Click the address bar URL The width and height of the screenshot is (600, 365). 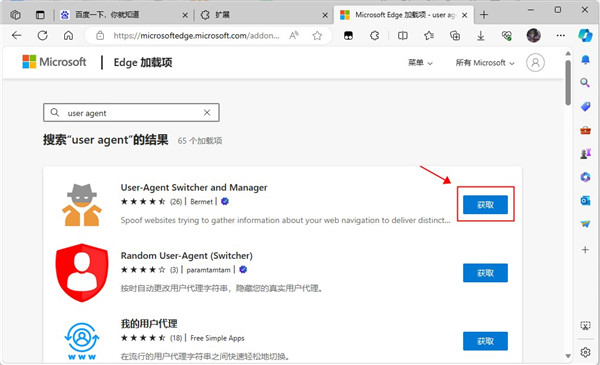pos(196,36)
